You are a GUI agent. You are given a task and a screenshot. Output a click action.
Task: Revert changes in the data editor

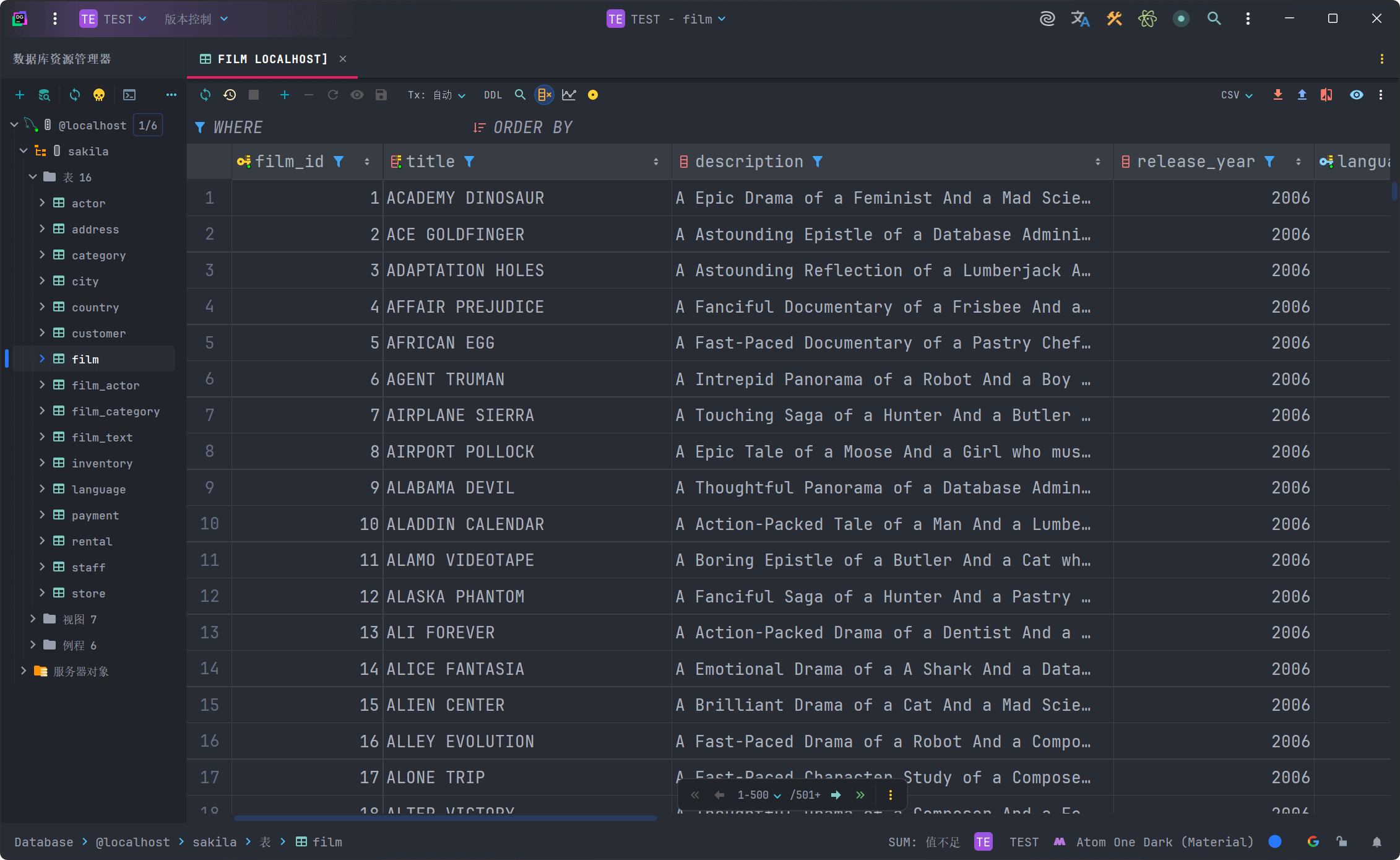point(333,95)
